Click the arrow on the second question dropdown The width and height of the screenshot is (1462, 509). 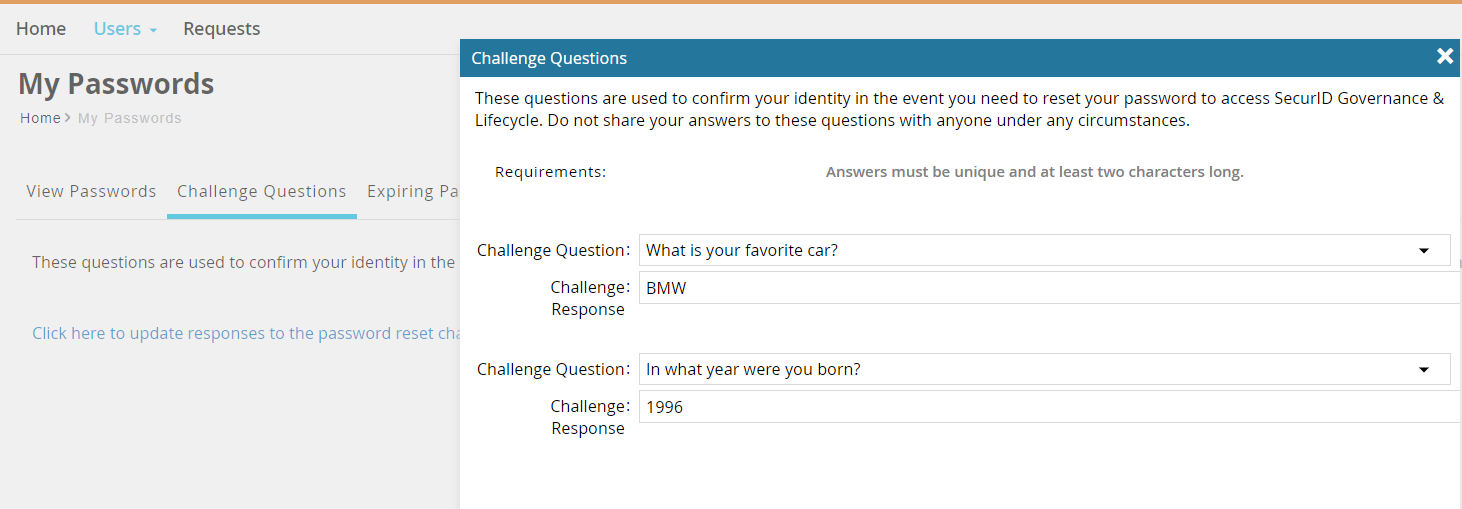1424,370
